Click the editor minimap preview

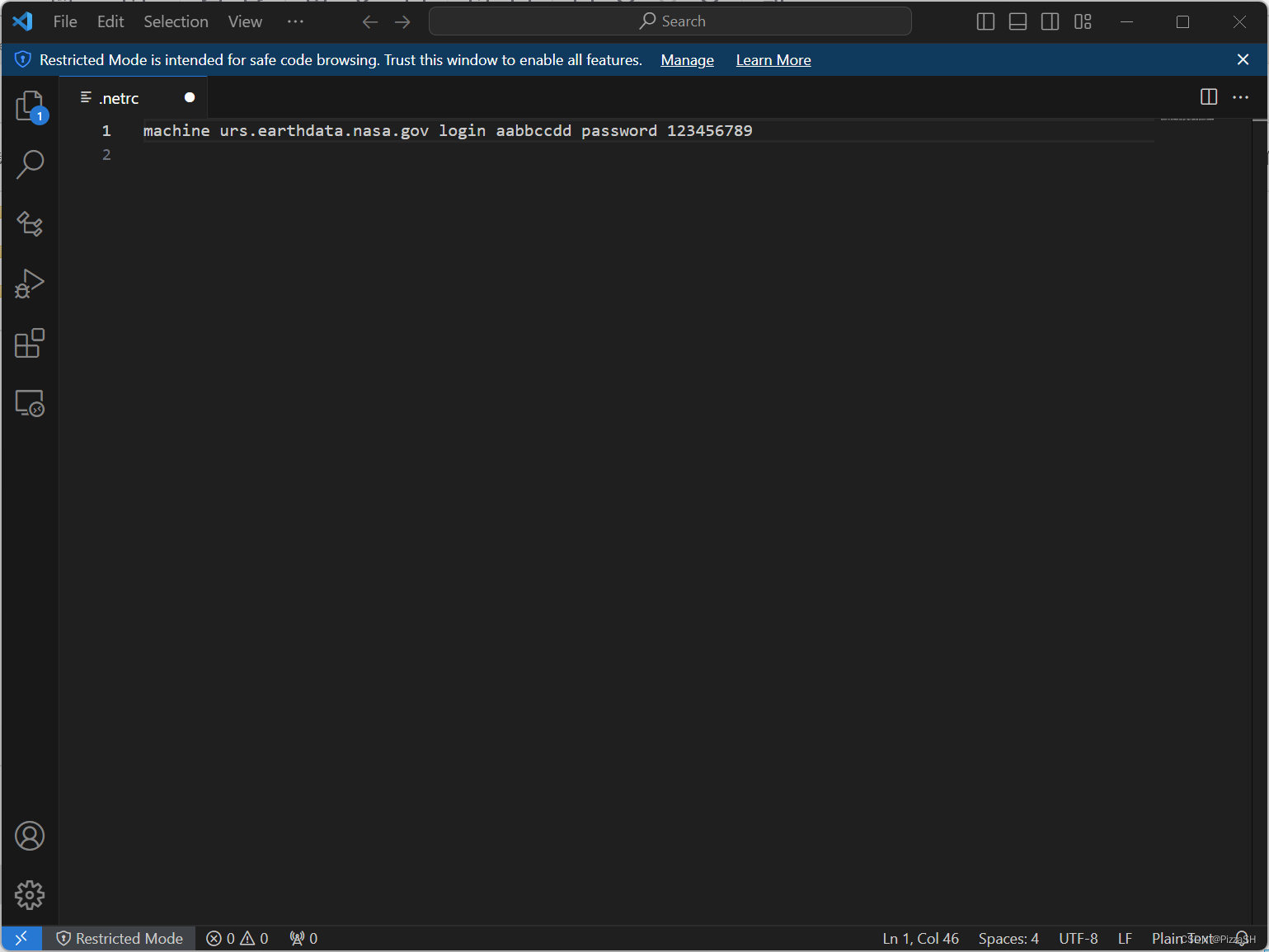coord(1187,120)
